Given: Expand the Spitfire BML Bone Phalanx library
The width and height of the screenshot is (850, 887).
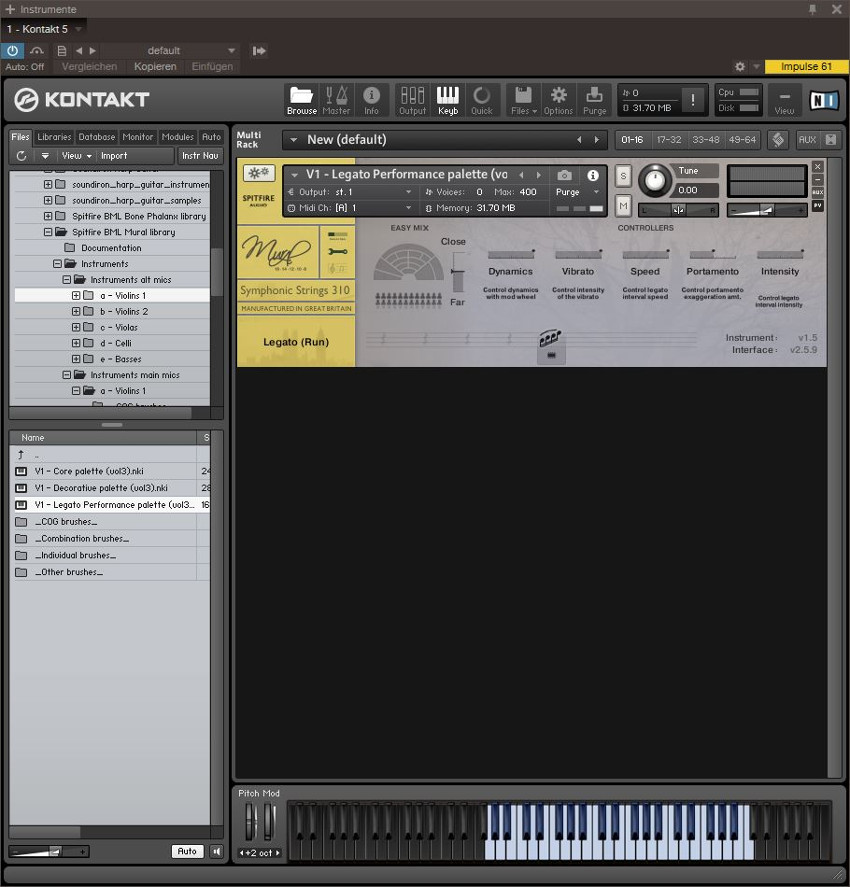Looking at the screenshot, I should tap(48, 216).
